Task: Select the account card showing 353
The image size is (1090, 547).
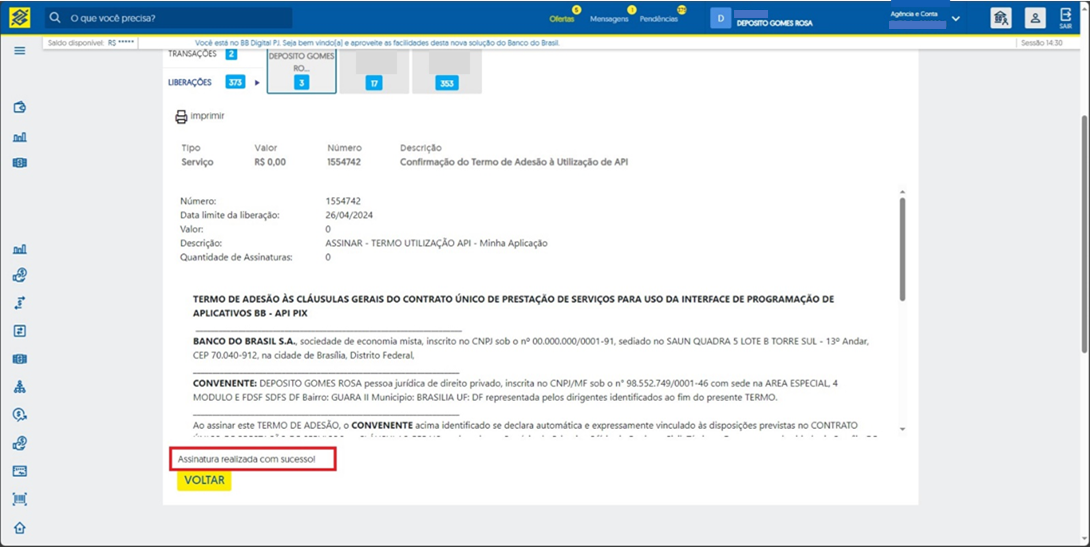Action: (446, 71)
